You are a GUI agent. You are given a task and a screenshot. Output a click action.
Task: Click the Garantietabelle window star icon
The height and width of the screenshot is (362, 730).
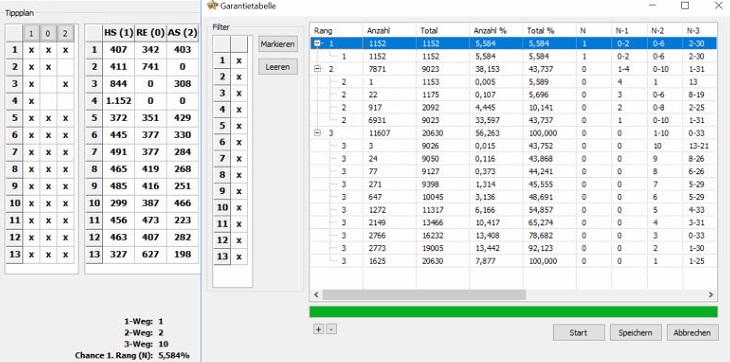(212, 6)
